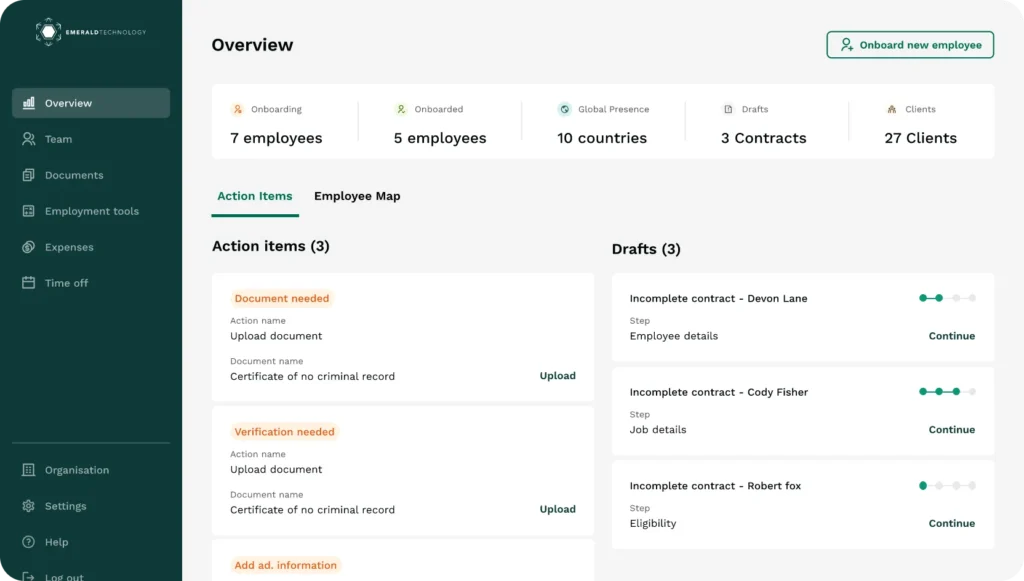Click the Employee details step text
1024x581 pixels.
coord(673,336)
